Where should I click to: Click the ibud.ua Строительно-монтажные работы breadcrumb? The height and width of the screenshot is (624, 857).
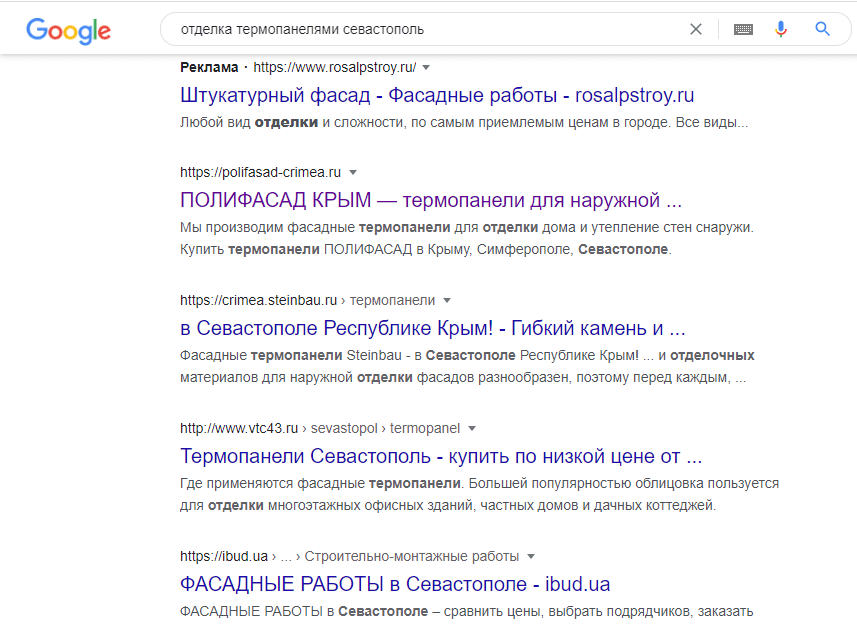click(410, 556)
